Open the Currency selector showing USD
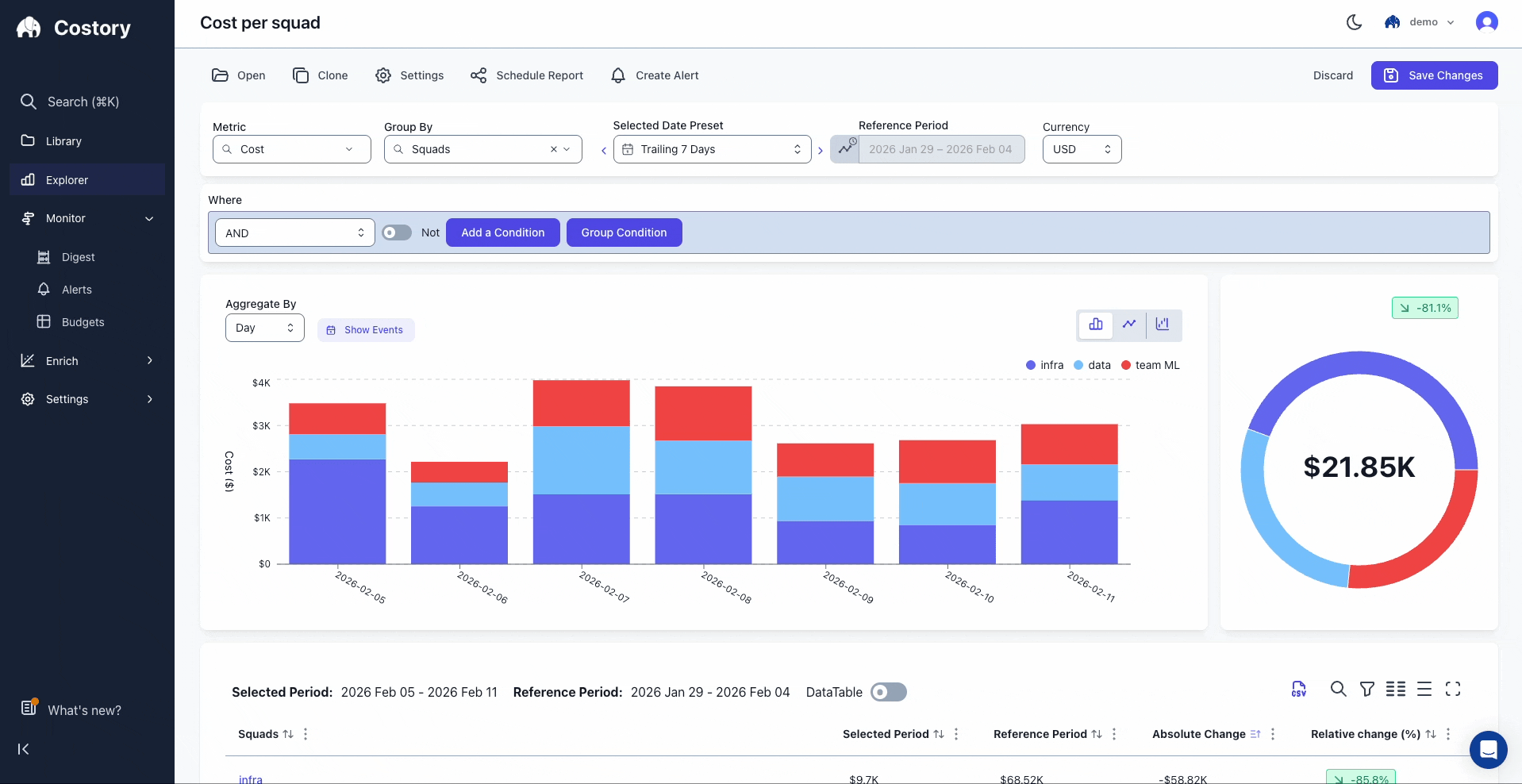The width and height of the screenshot is (1522, 784). click(x=1081, y=149)
